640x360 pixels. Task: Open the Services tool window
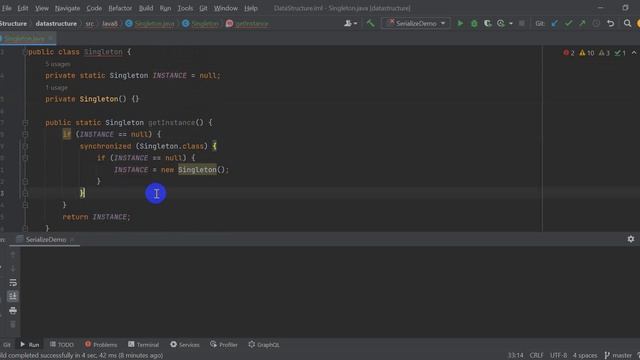point(185,345)
